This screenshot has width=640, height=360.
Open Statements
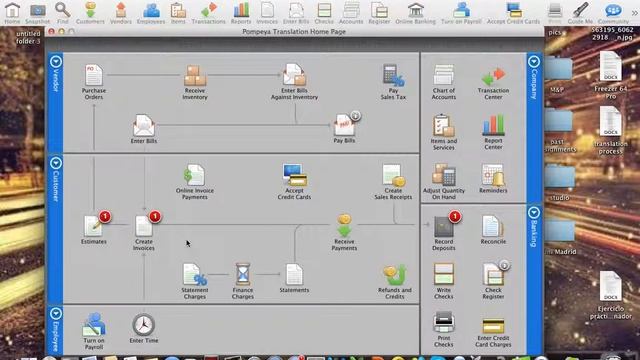tap(294, 278)
